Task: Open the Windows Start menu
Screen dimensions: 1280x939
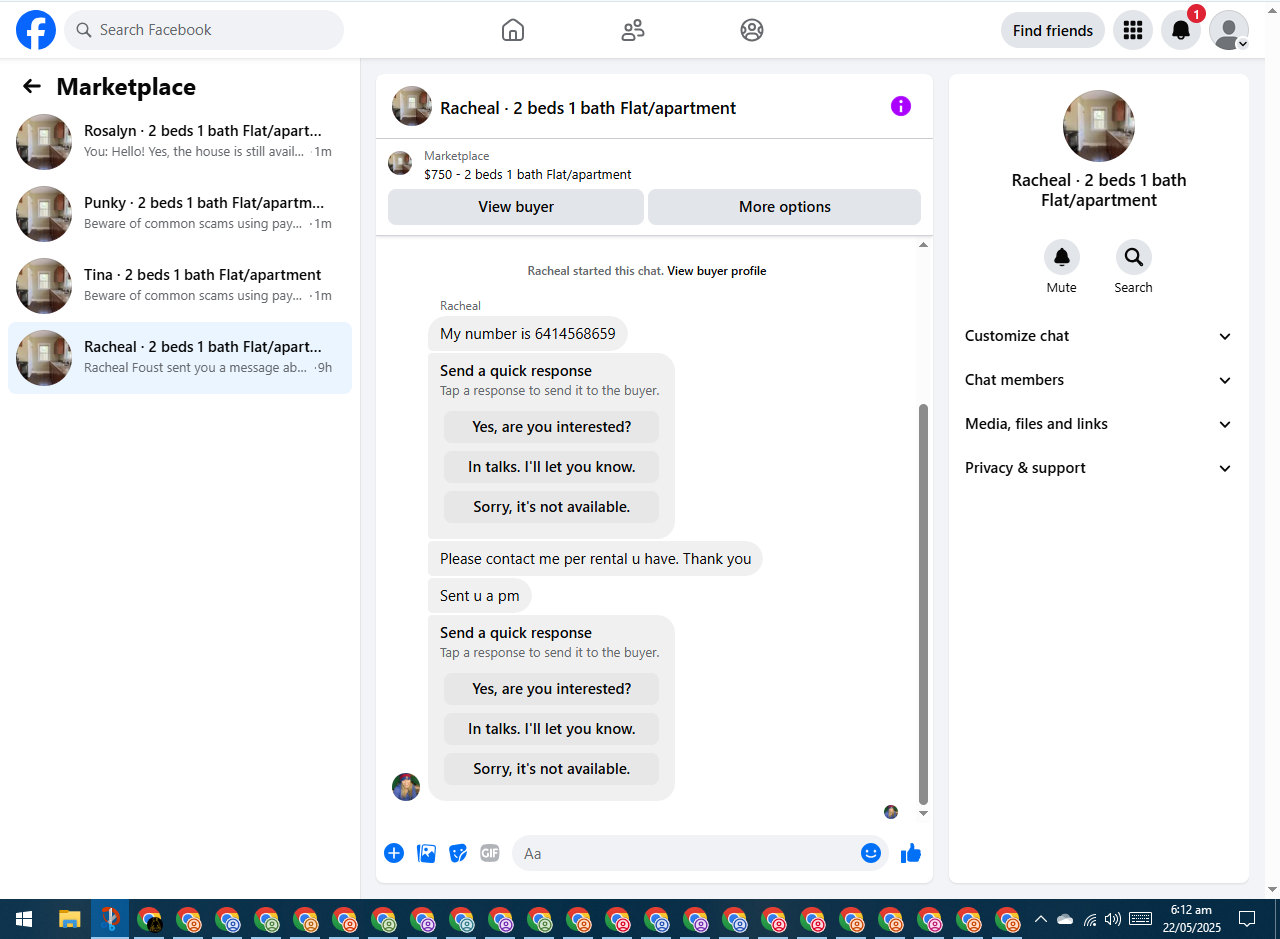Action: [x=24, y=919]
